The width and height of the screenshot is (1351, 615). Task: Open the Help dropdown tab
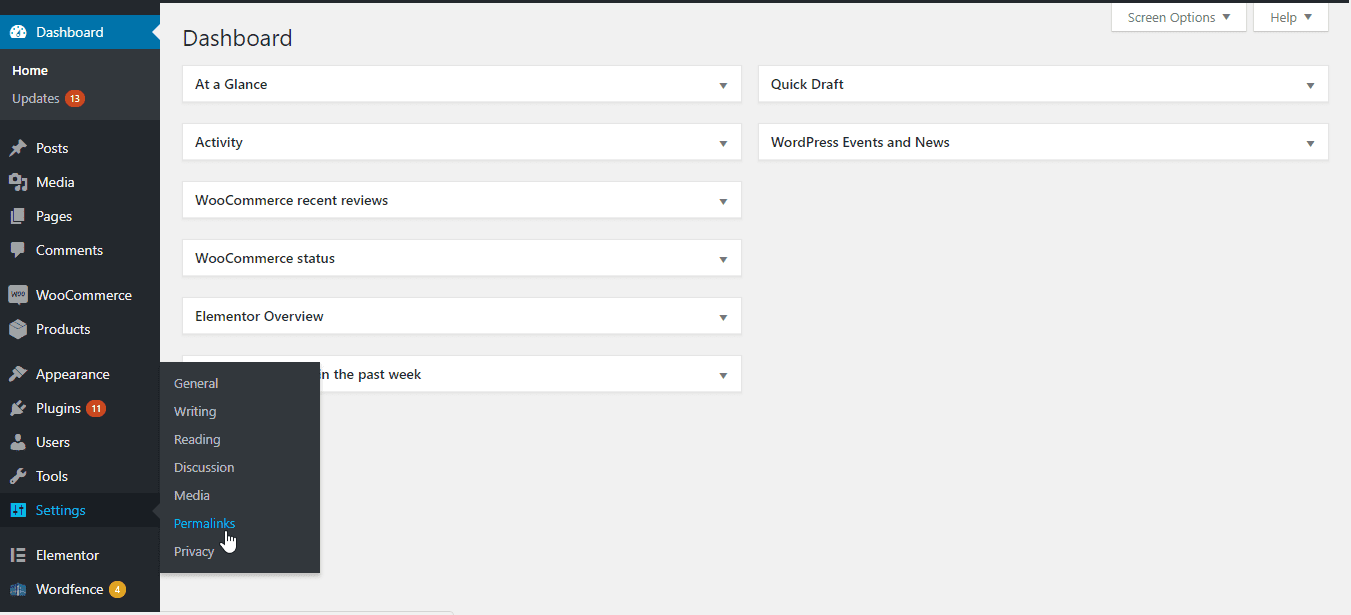coord(1290,18)
